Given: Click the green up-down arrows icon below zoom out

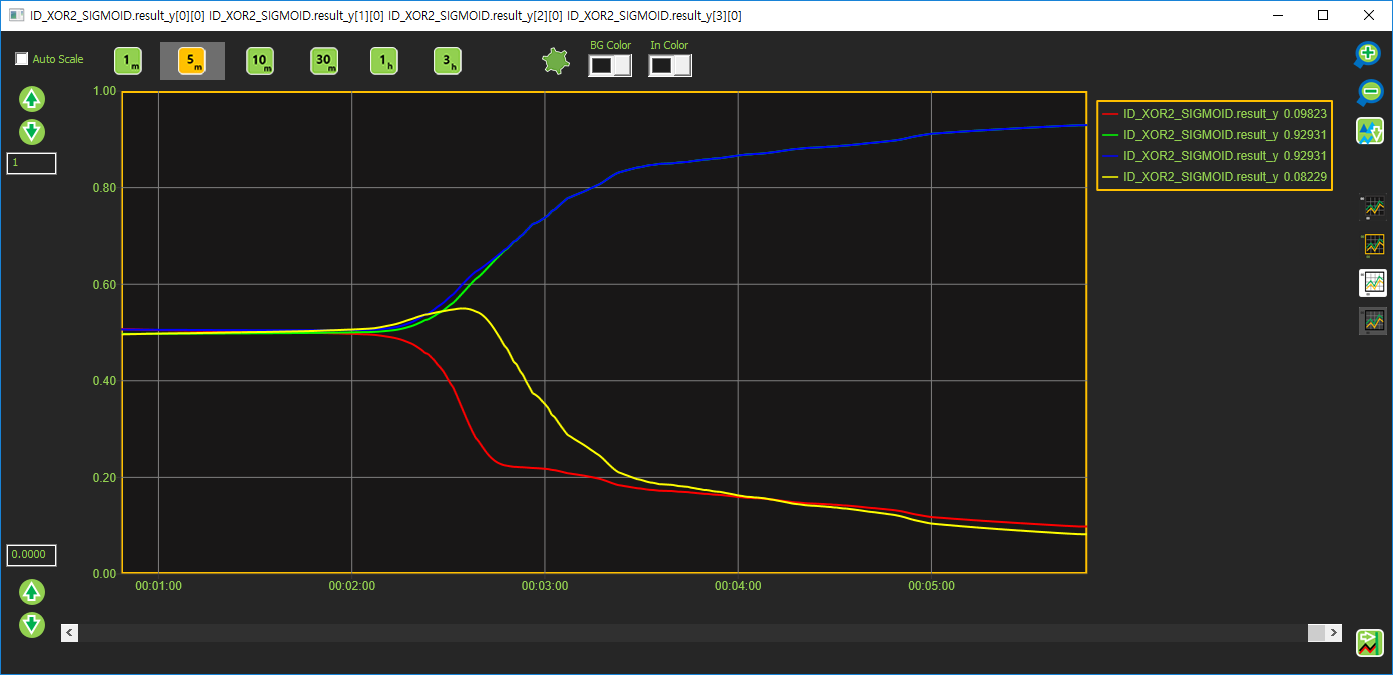Looking at the screenshot, I should click(x=1369, y=131).
